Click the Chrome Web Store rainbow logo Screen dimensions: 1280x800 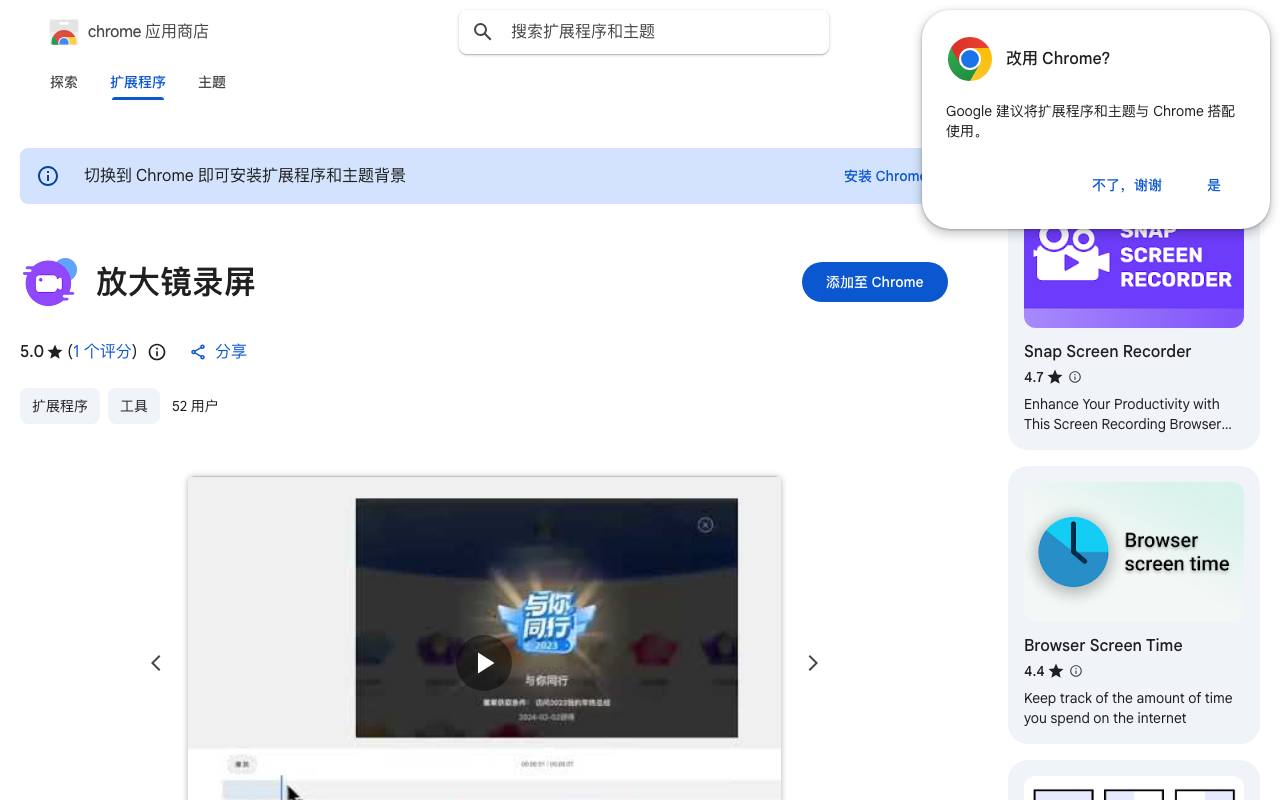(64, 32)
